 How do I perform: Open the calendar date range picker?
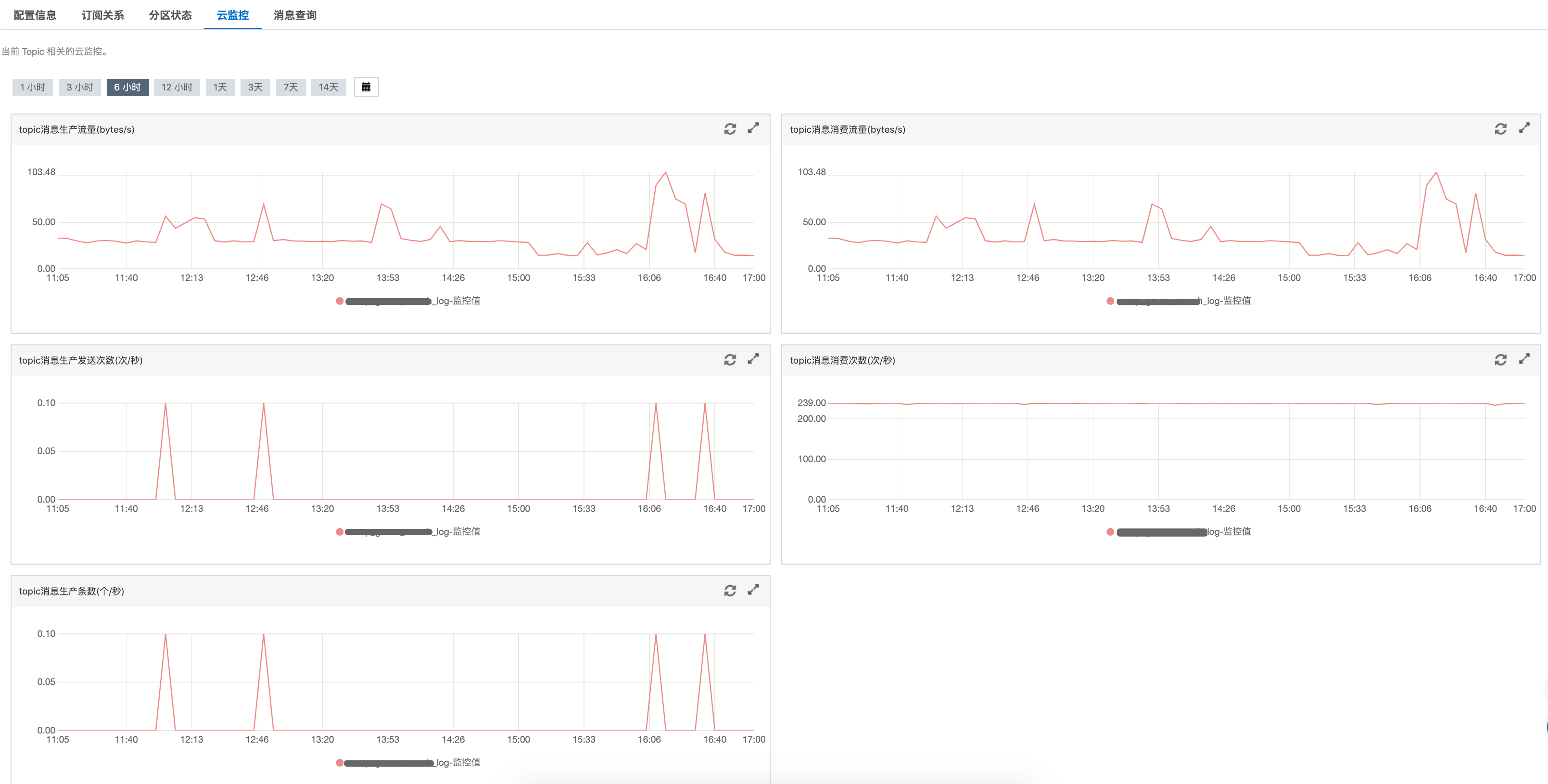(366, 87)
